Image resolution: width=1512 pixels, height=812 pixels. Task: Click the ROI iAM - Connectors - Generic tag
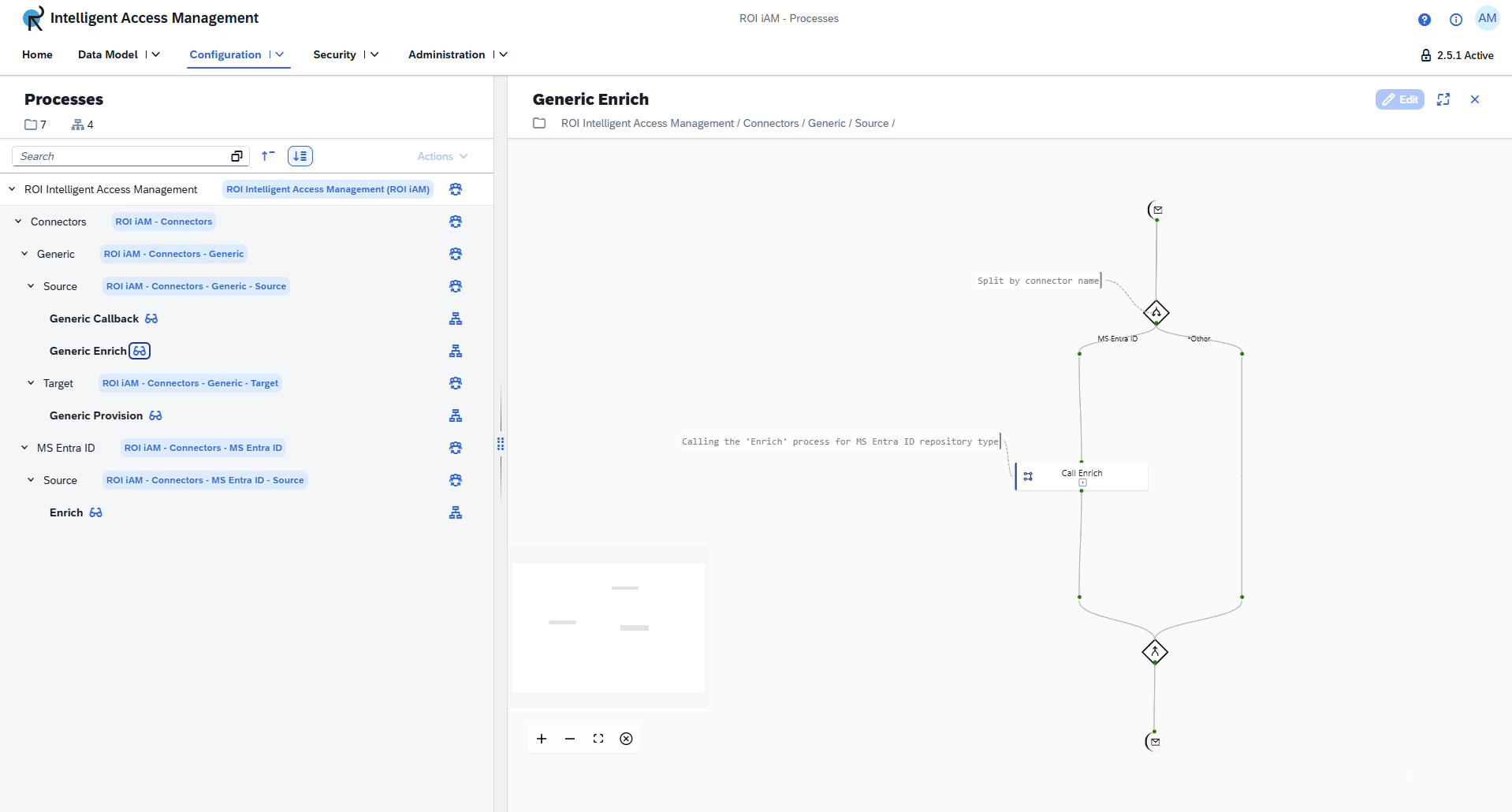[173, 254]
